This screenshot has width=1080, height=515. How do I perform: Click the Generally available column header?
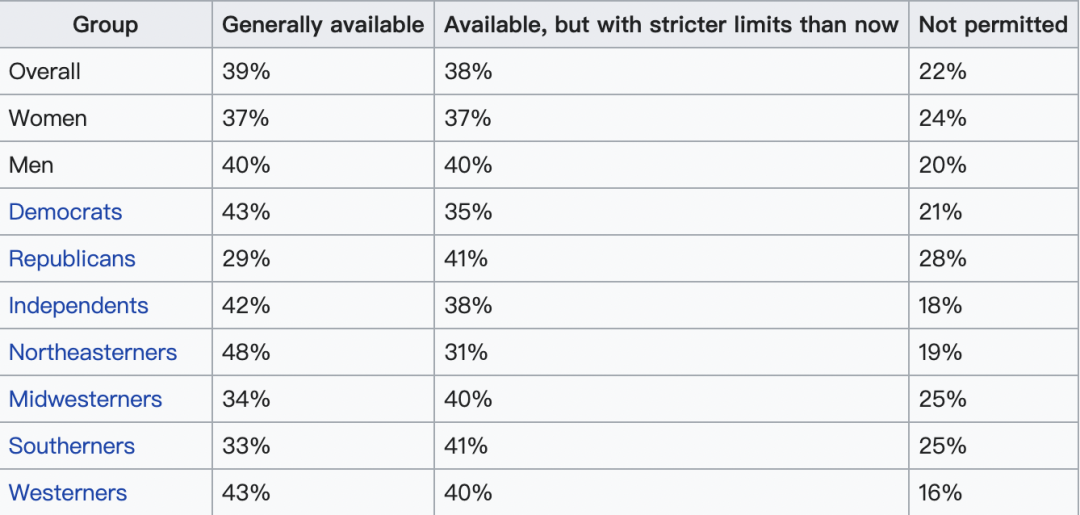click(323, 25)
